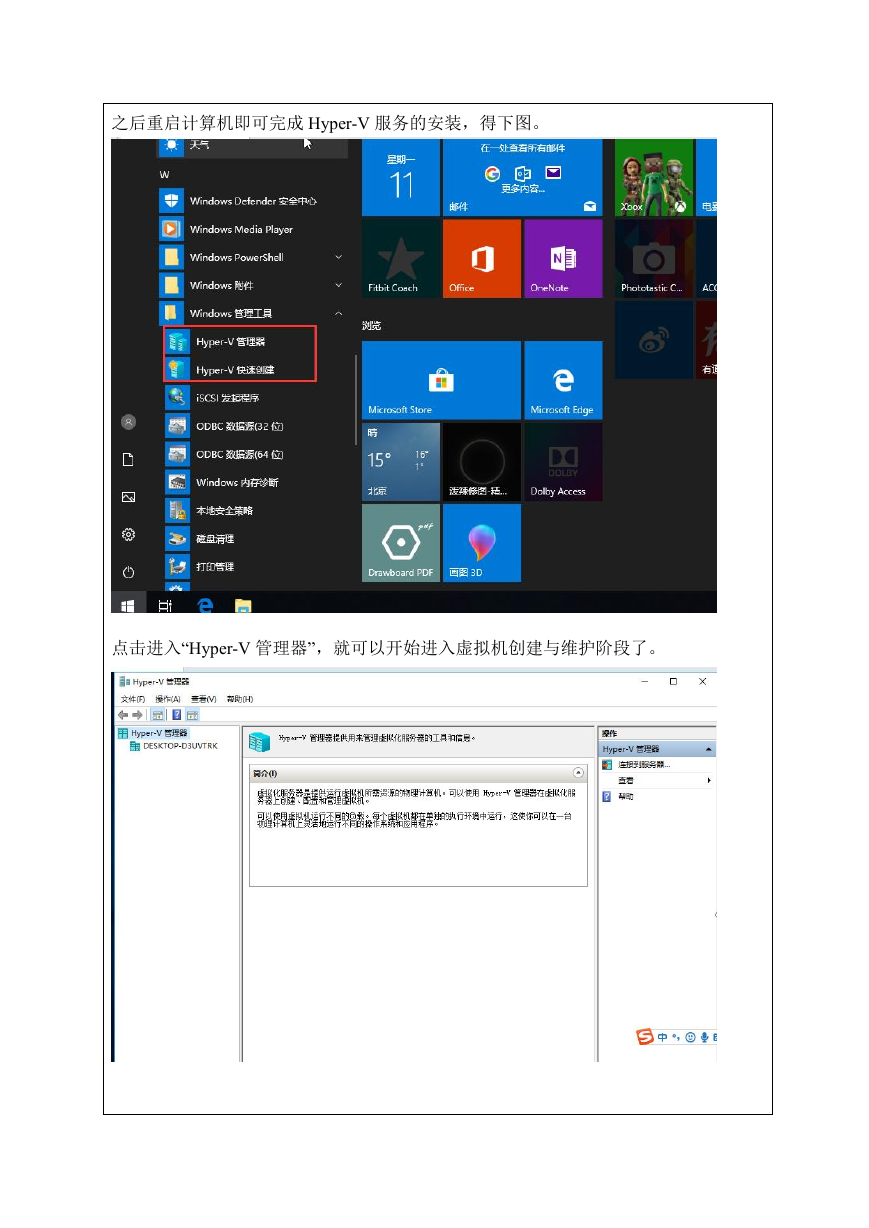
Task: Collapse the 简介(I) section arrow
Action: click(578, 773)
